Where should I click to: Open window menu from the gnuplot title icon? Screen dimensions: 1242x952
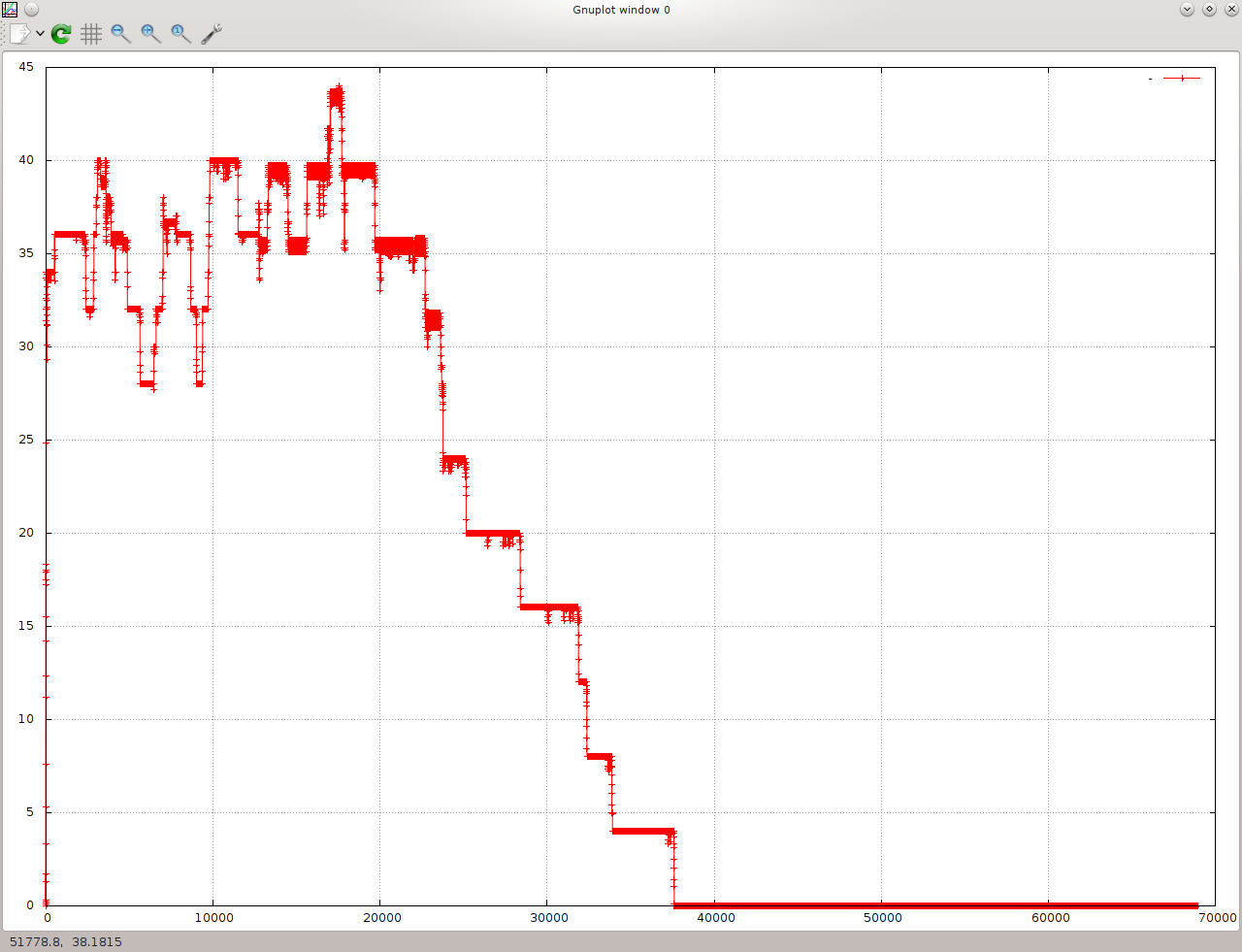coord(10,10)
